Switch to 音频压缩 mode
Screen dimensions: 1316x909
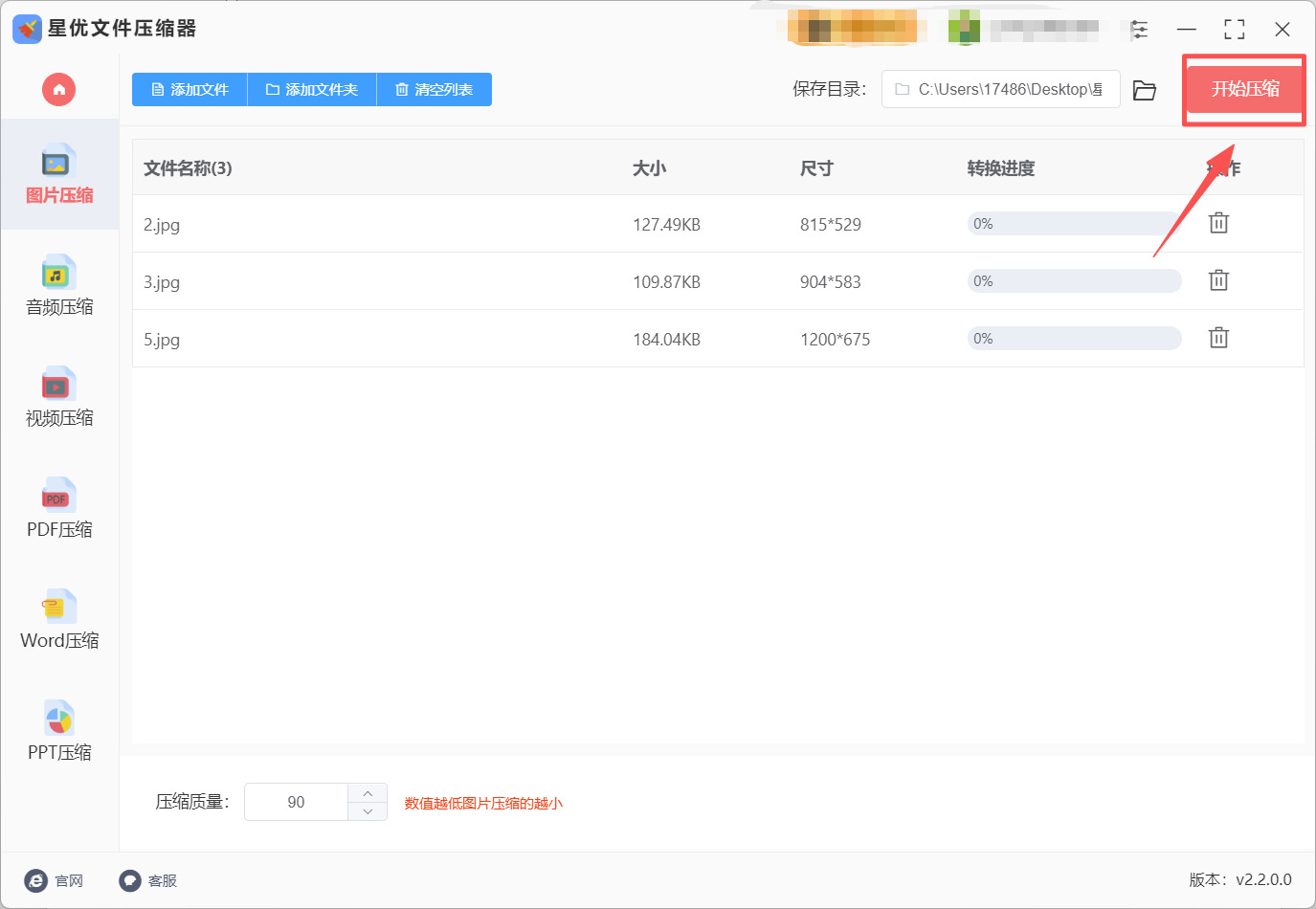[x=59, y=285]
